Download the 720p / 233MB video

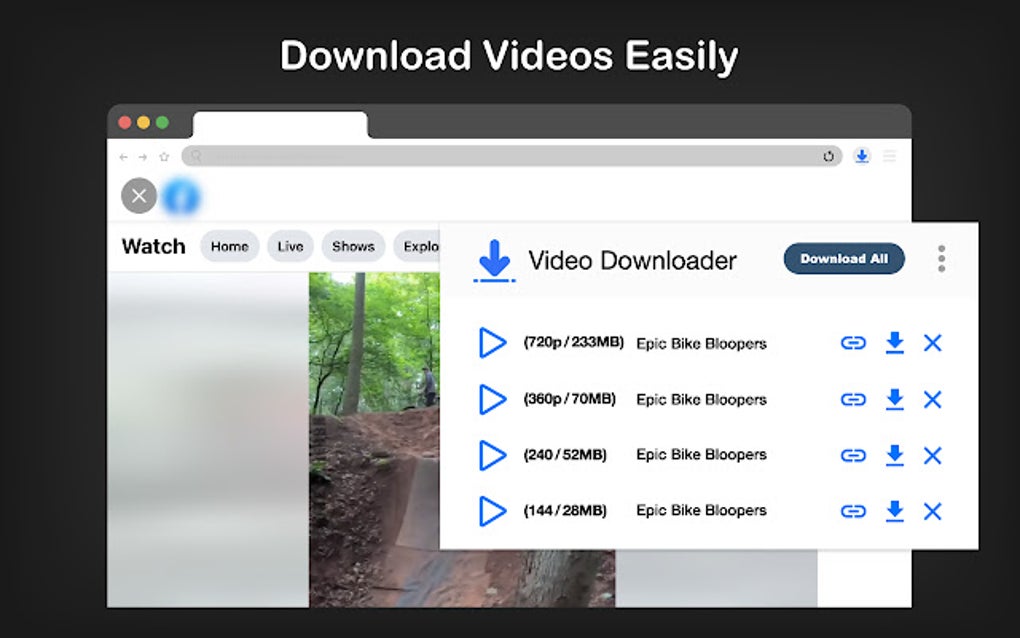895,343
